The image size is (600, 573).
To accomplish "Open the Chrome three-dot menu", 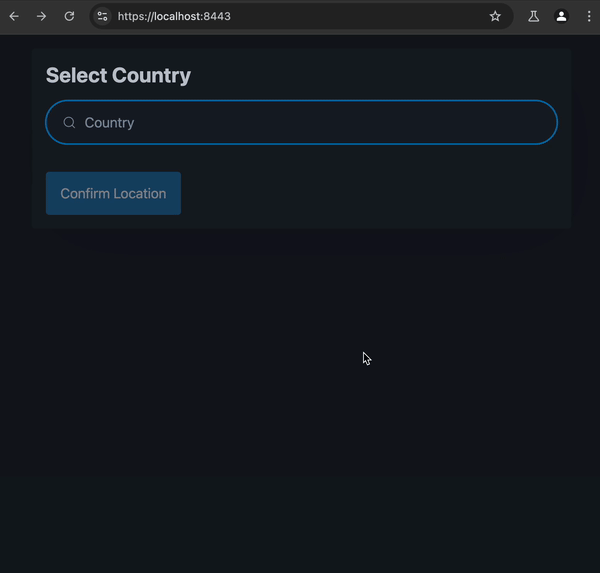I will click(586, 16).
